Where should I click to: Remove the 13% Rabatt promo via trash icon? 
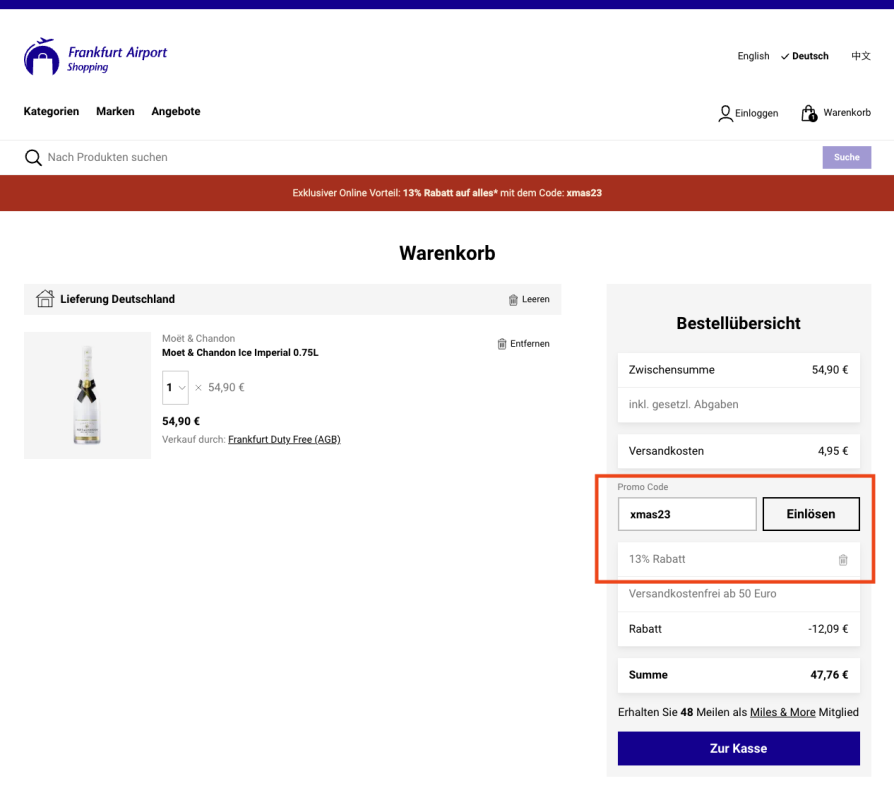point(843,560)
